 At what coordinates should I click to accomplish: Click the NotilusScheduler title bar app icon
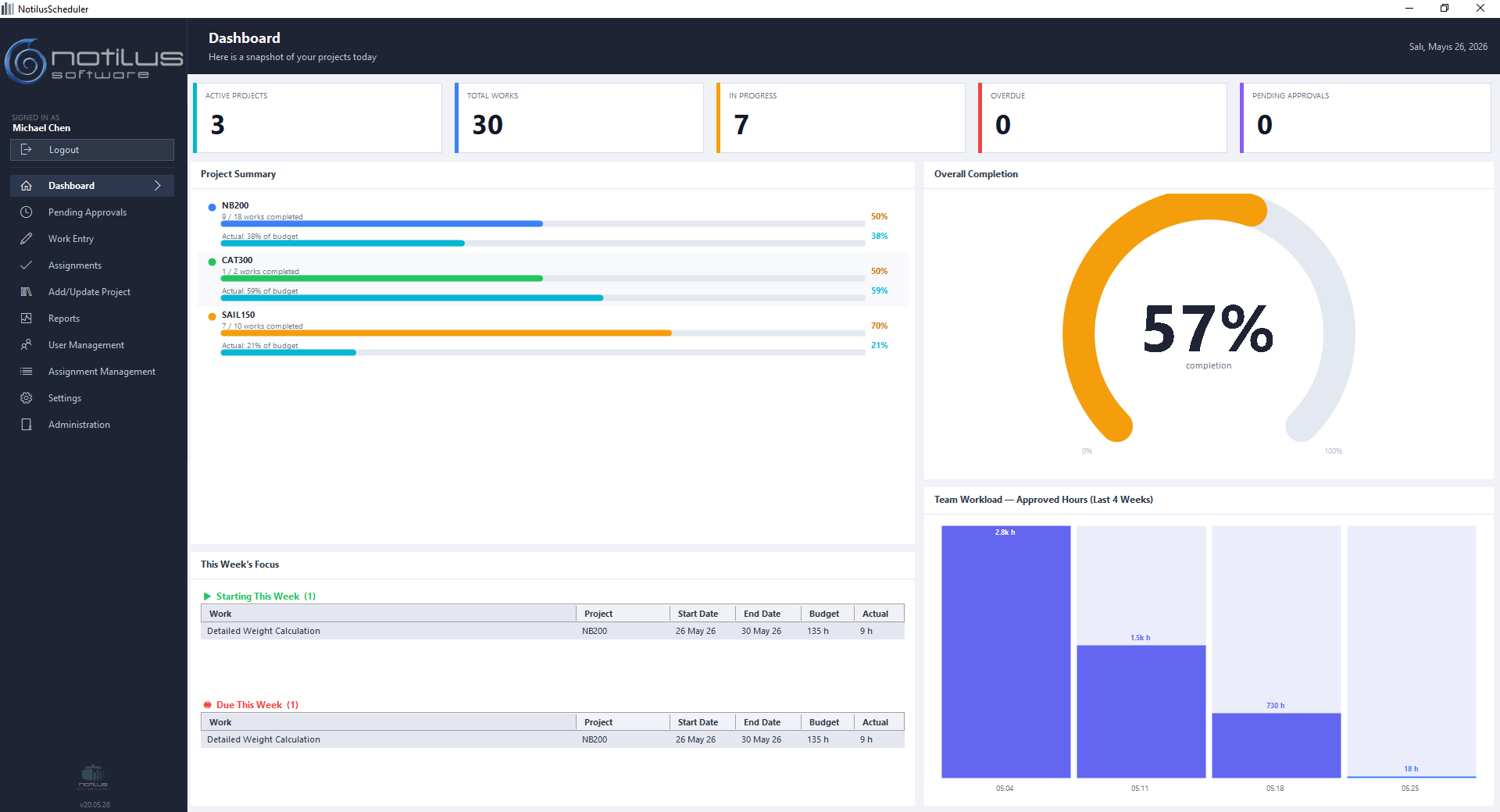click(x=8, y=9)
